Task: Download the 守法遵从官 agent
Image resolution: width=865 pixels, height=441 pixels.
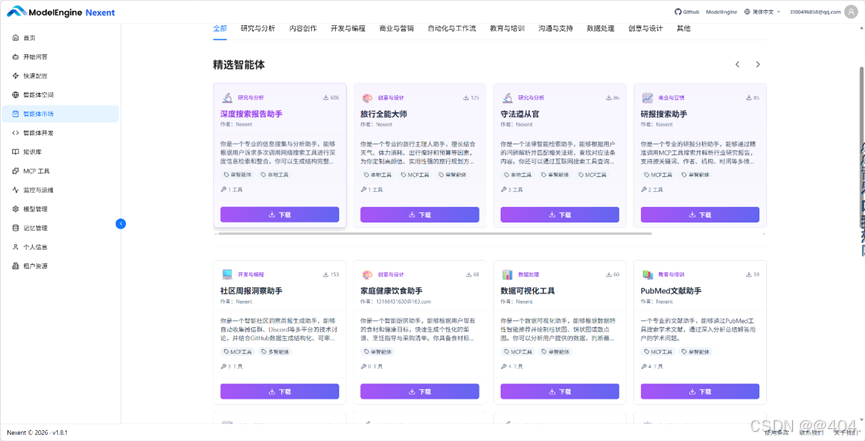Action: click(x=560, y=215)
